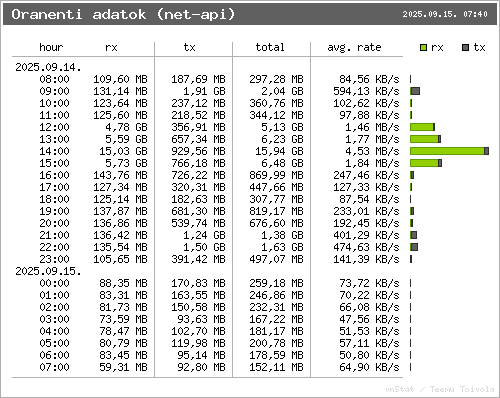
Task: Select the 2025.09.14. date label
Action: [48, 67]
